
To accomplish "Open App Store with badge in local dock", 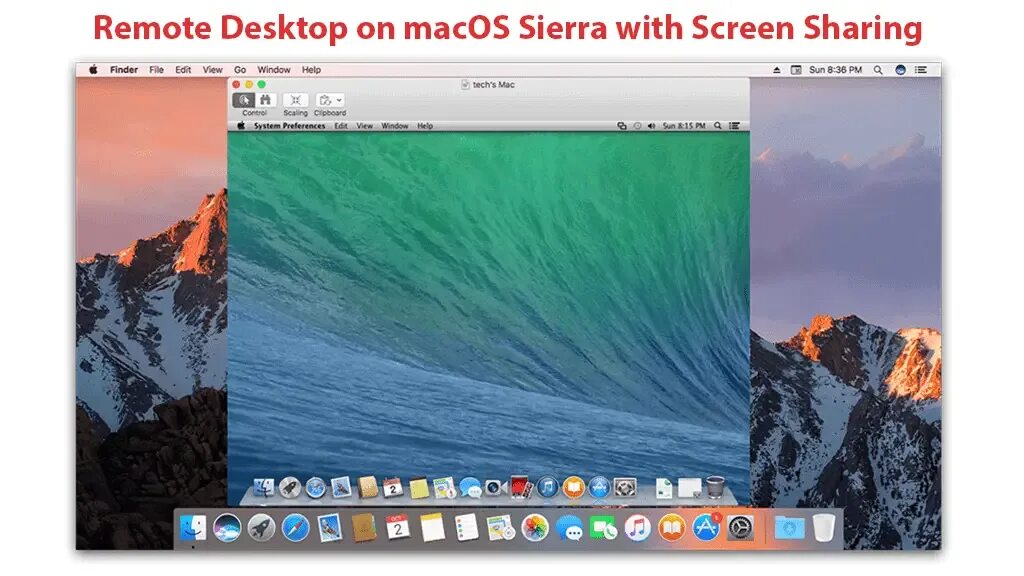I will click(x=706, y=527).
